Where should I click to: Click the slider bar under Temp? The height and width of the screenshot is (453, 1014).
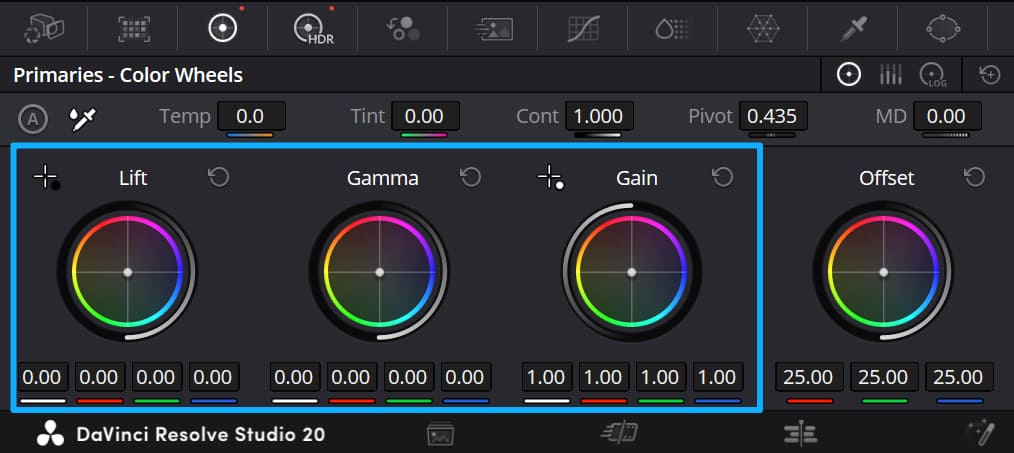click(x=250, y=135)
